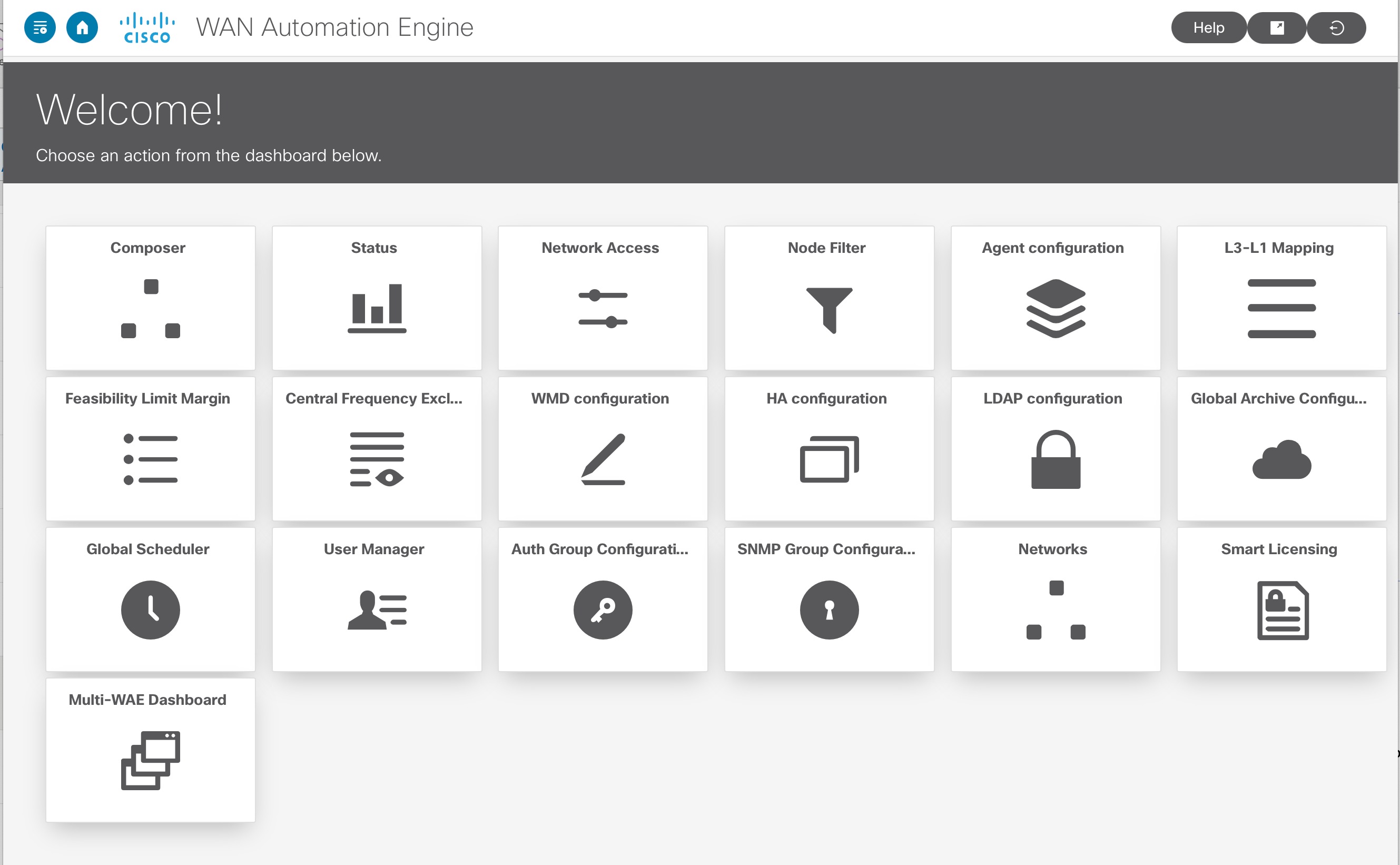
Task: Open the Composer tile
Action: pyautogui.click(x=151, y=298)
